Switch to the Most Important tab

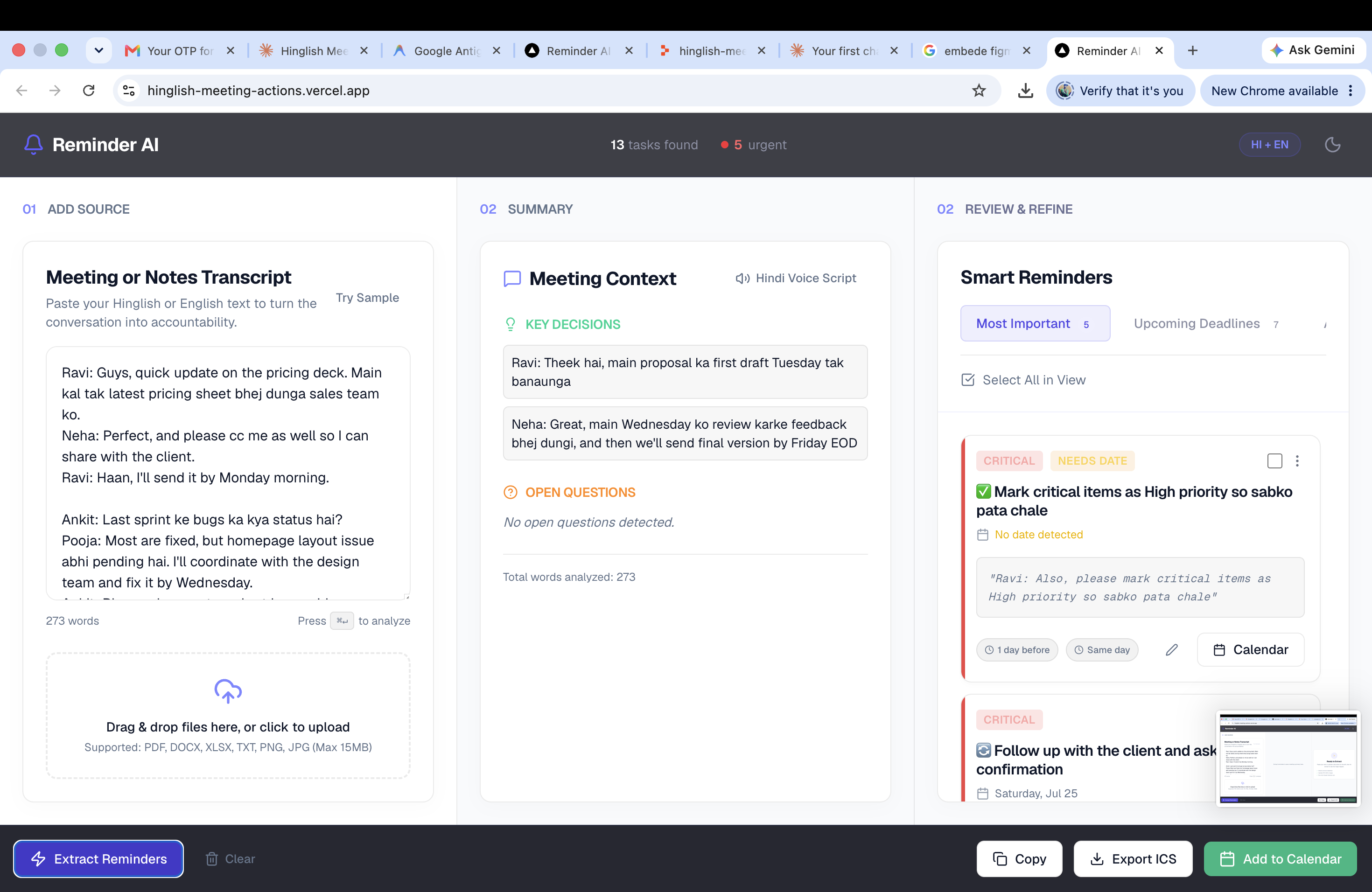coord(1035,323)
